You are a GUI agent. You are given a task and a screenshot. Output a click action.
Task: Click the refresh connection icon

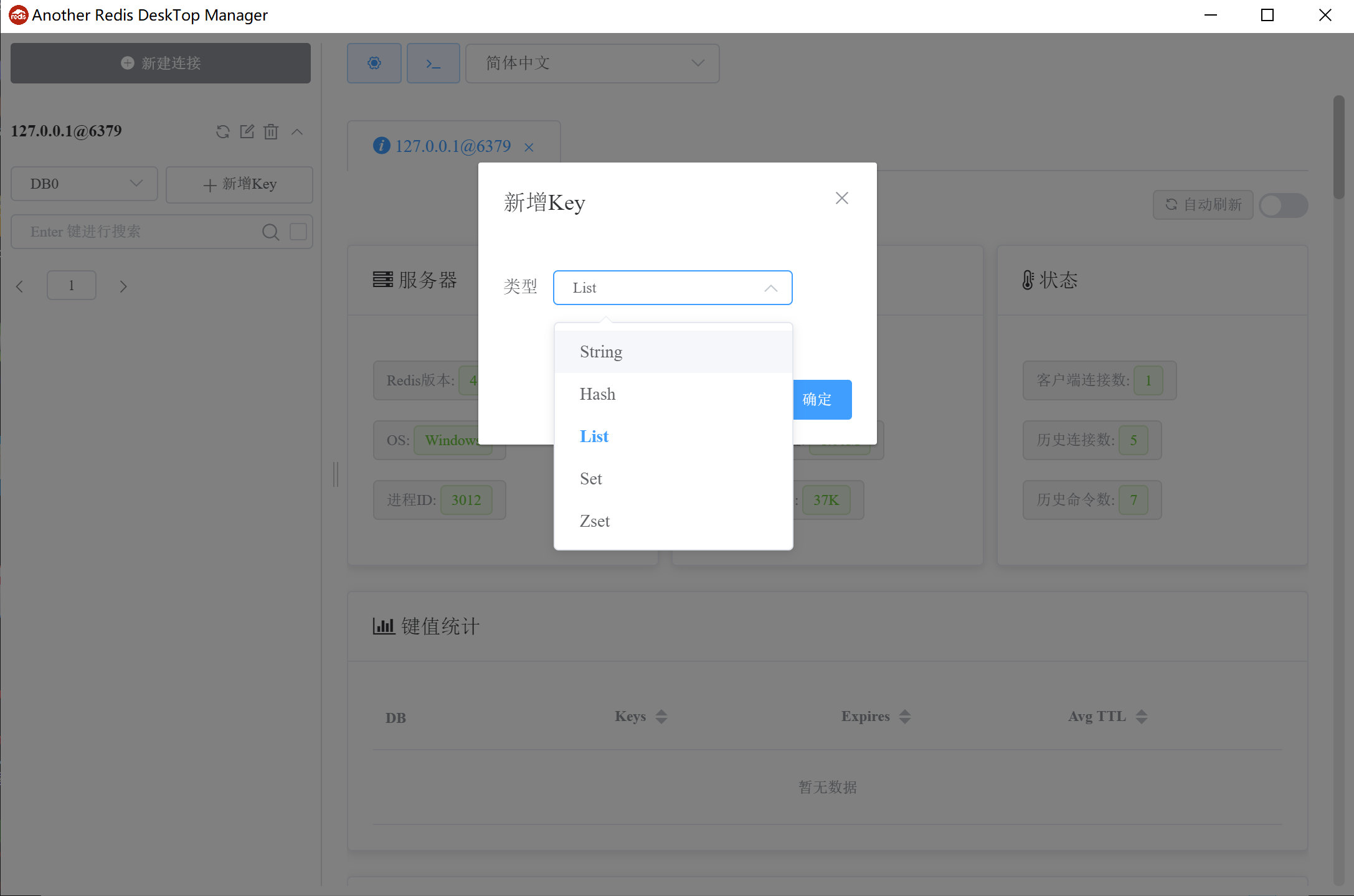click(x=222, y=131)
